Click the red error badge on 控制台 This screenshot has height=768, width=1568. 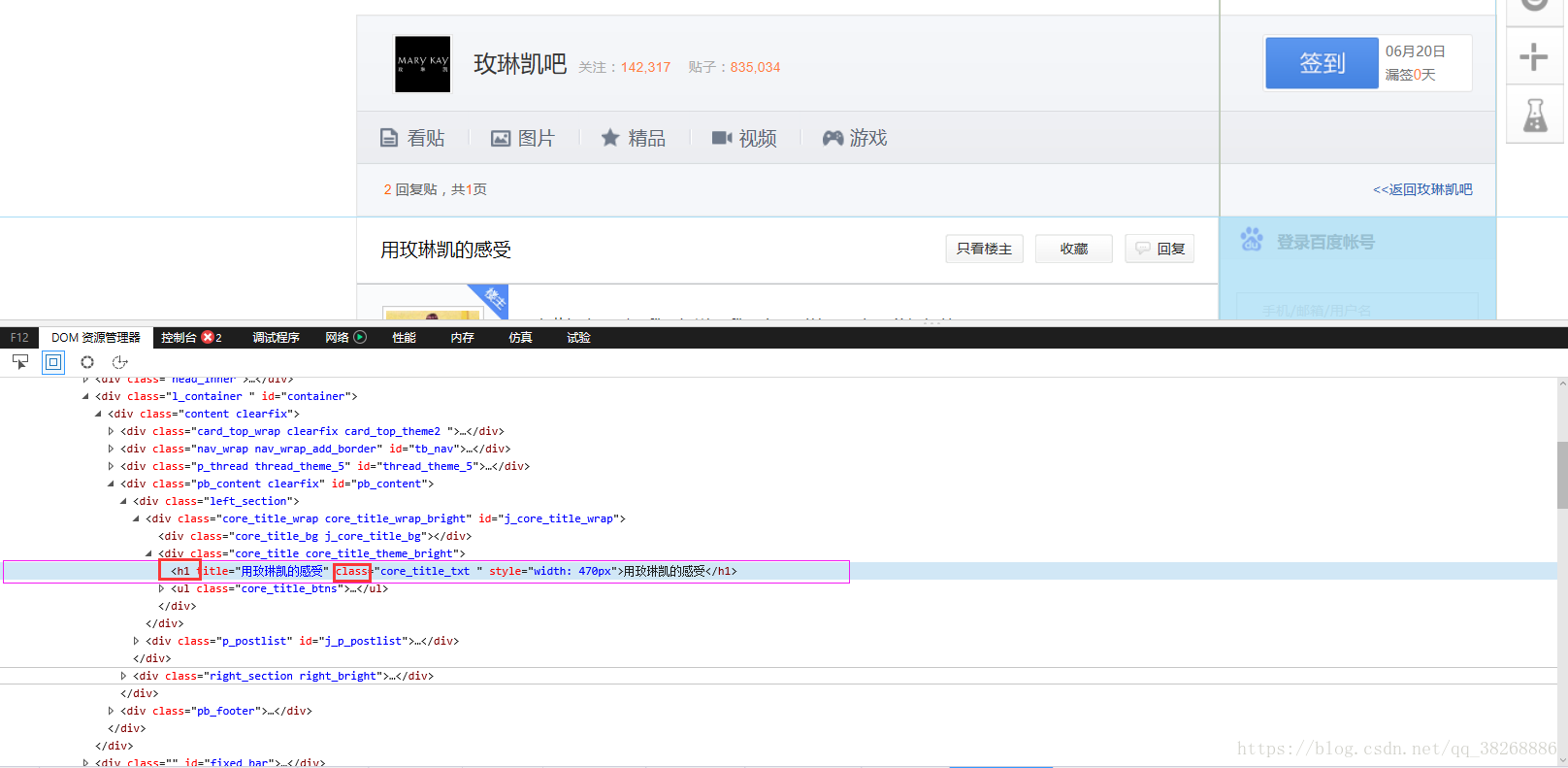(207, 337)
